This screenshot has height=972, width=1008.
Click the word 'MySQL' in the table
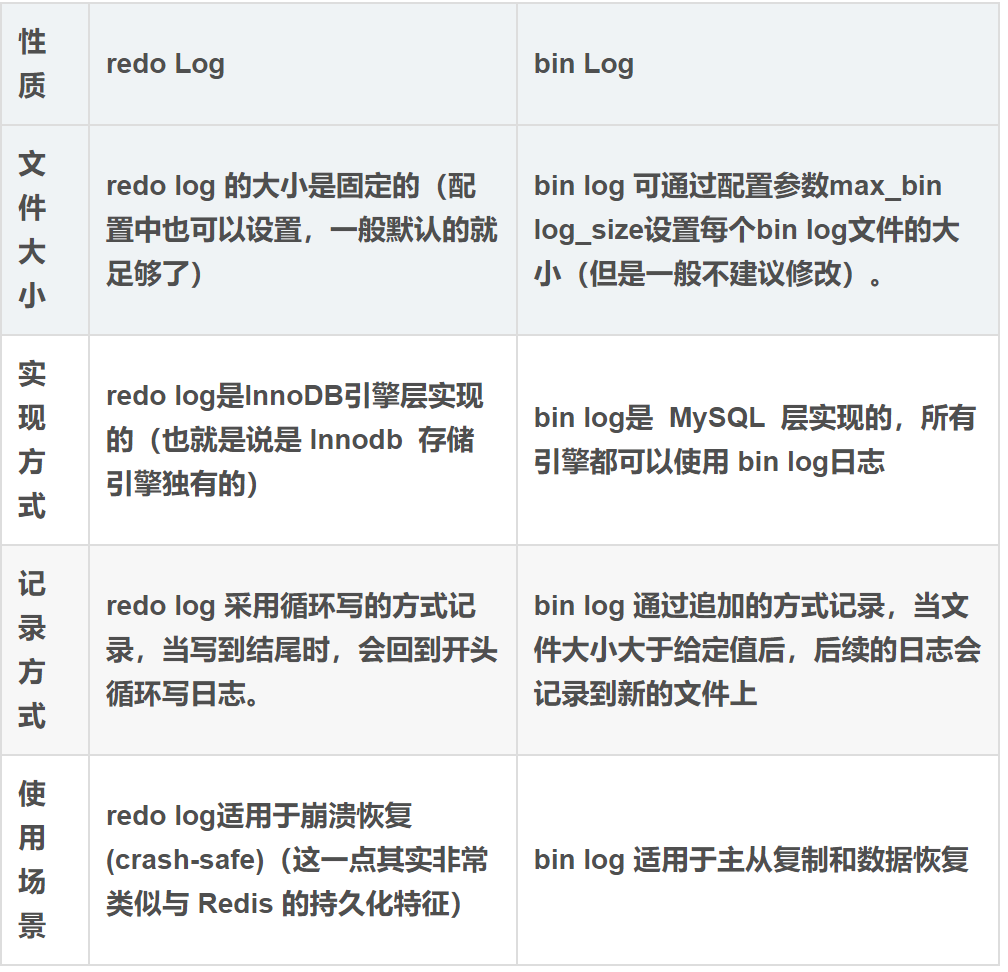(x=717, y=418)
